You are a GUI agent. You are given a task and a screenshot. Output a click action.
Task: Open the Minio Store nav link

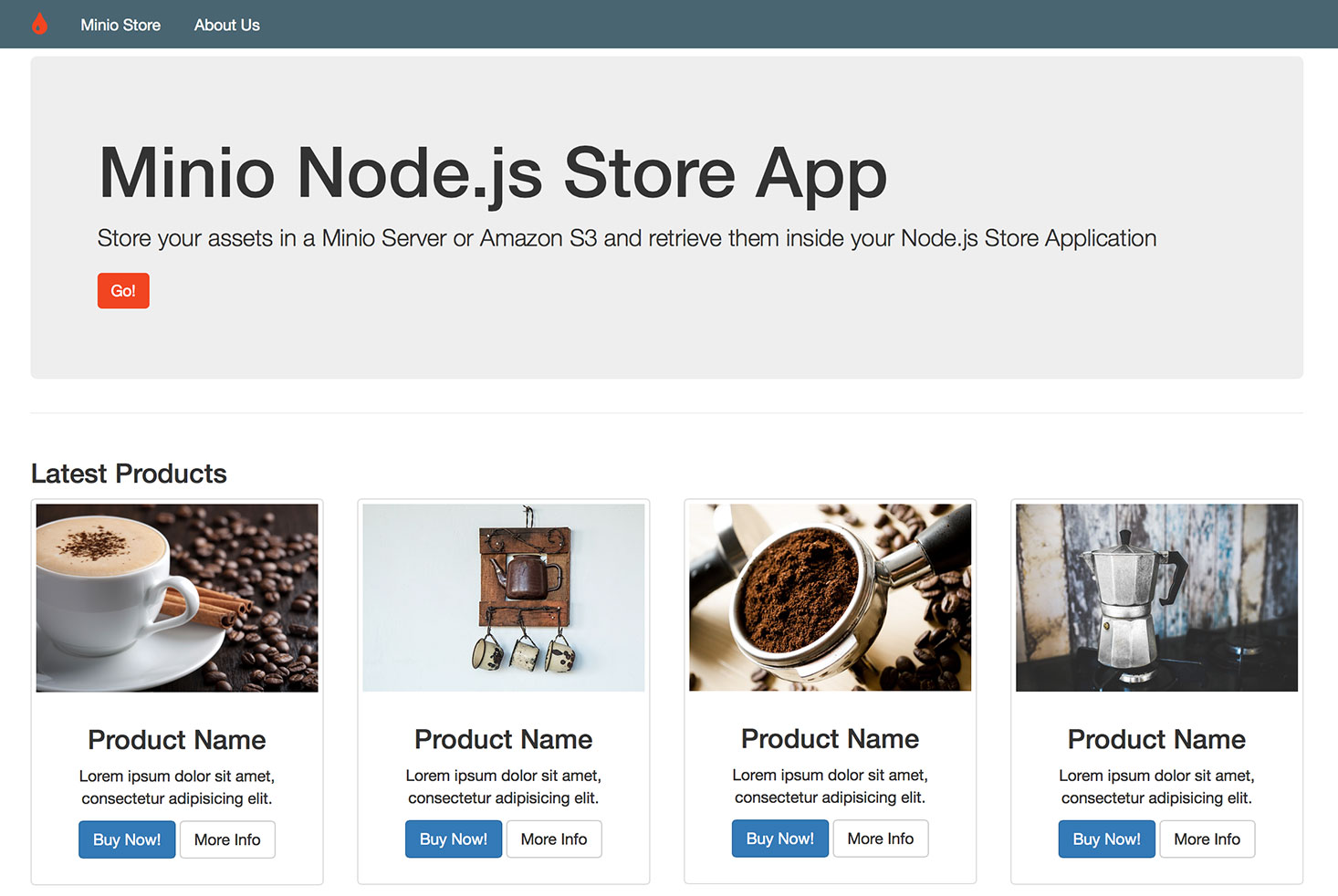point(120,25)
